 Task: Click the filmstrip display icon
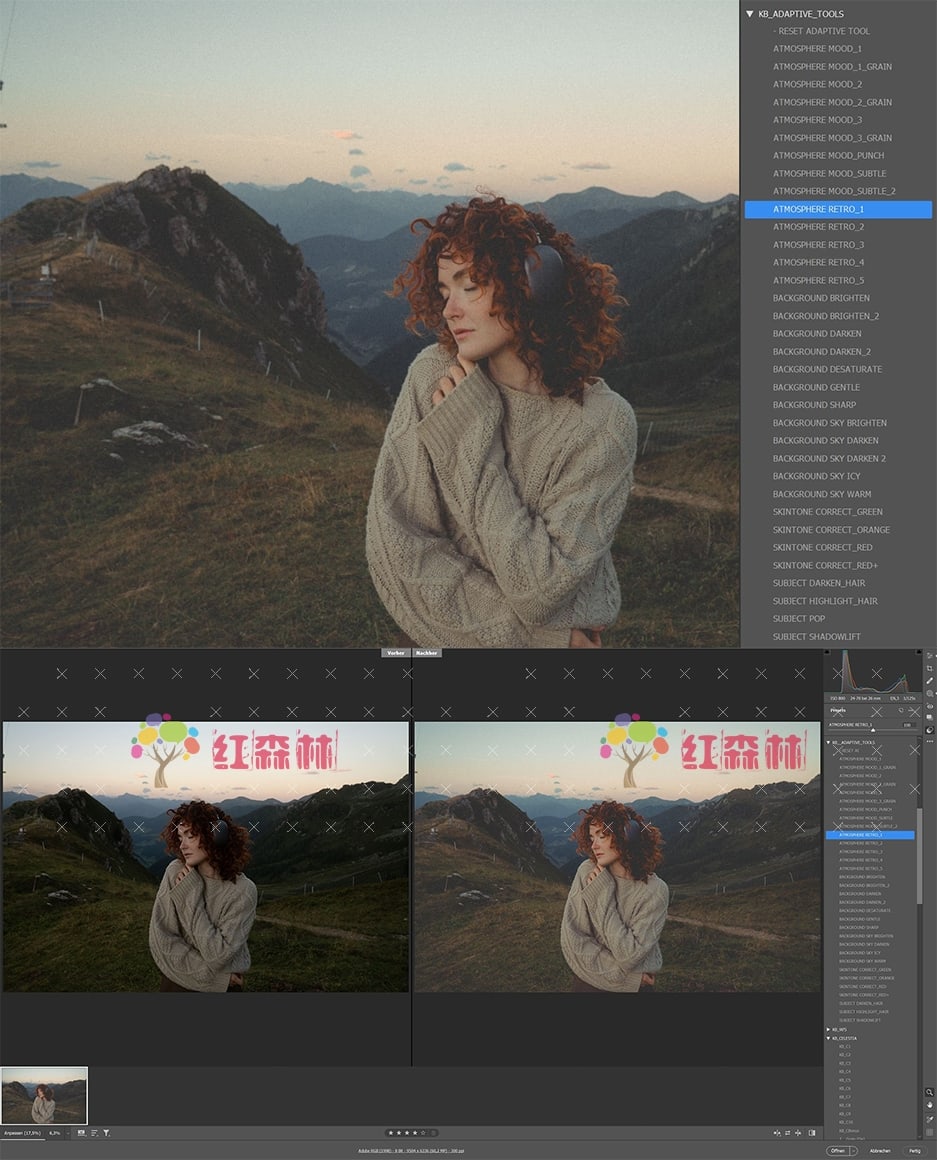click(81, 1133)
